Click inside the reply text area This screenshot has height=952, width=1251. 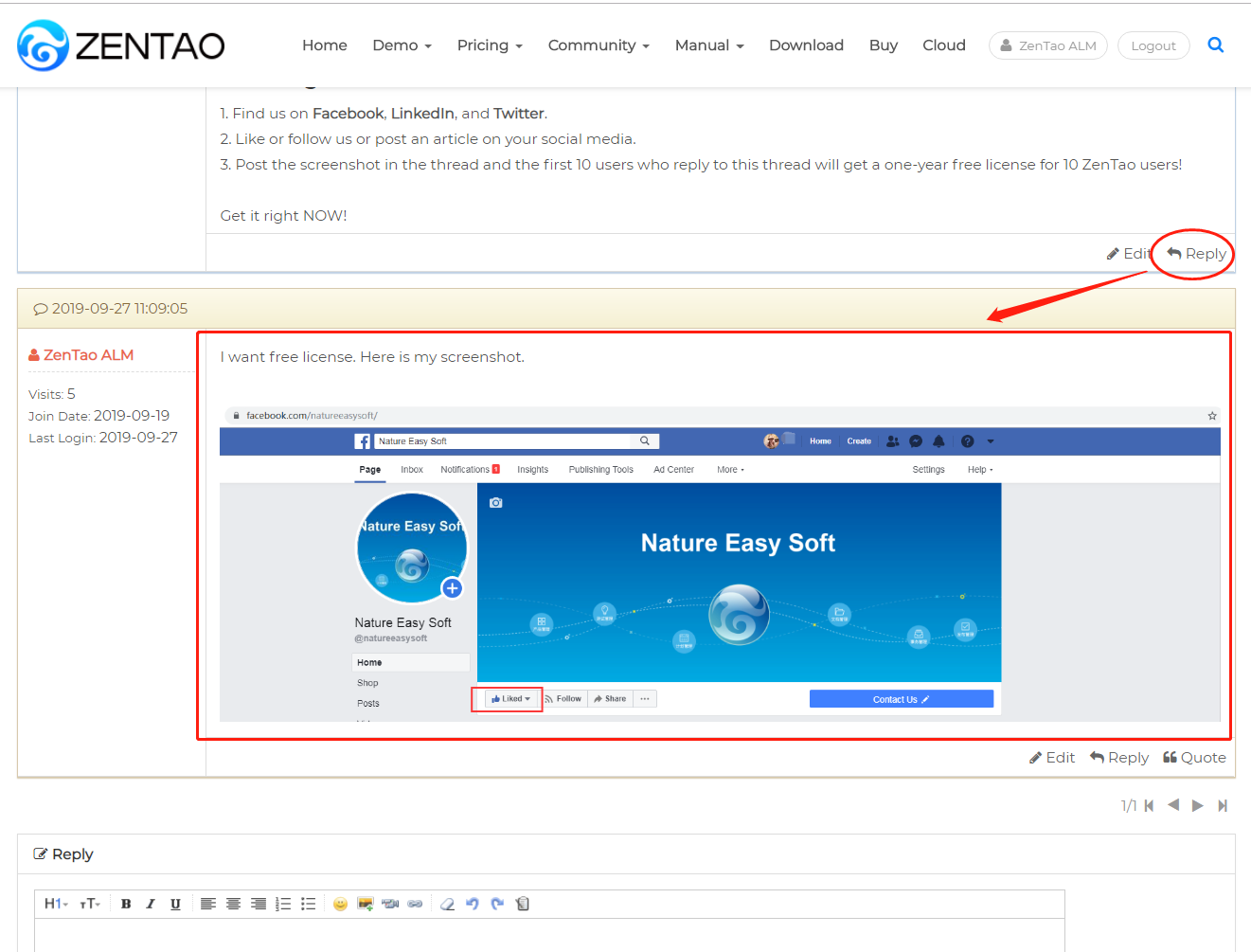pyautogui.click(x=550, y=935)
